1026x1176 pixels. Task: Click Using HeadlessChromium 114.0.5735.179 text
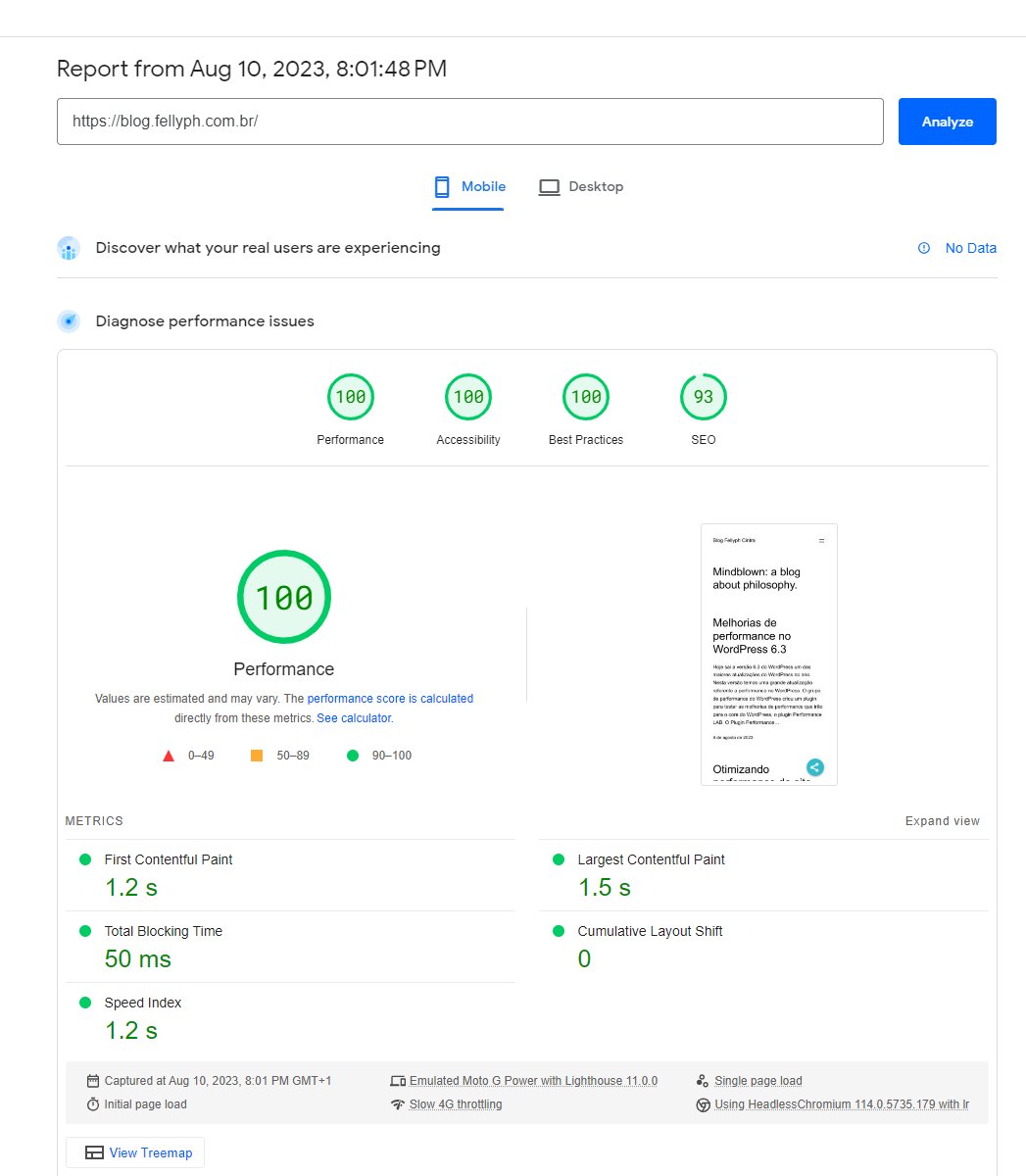coord(842,1104)
